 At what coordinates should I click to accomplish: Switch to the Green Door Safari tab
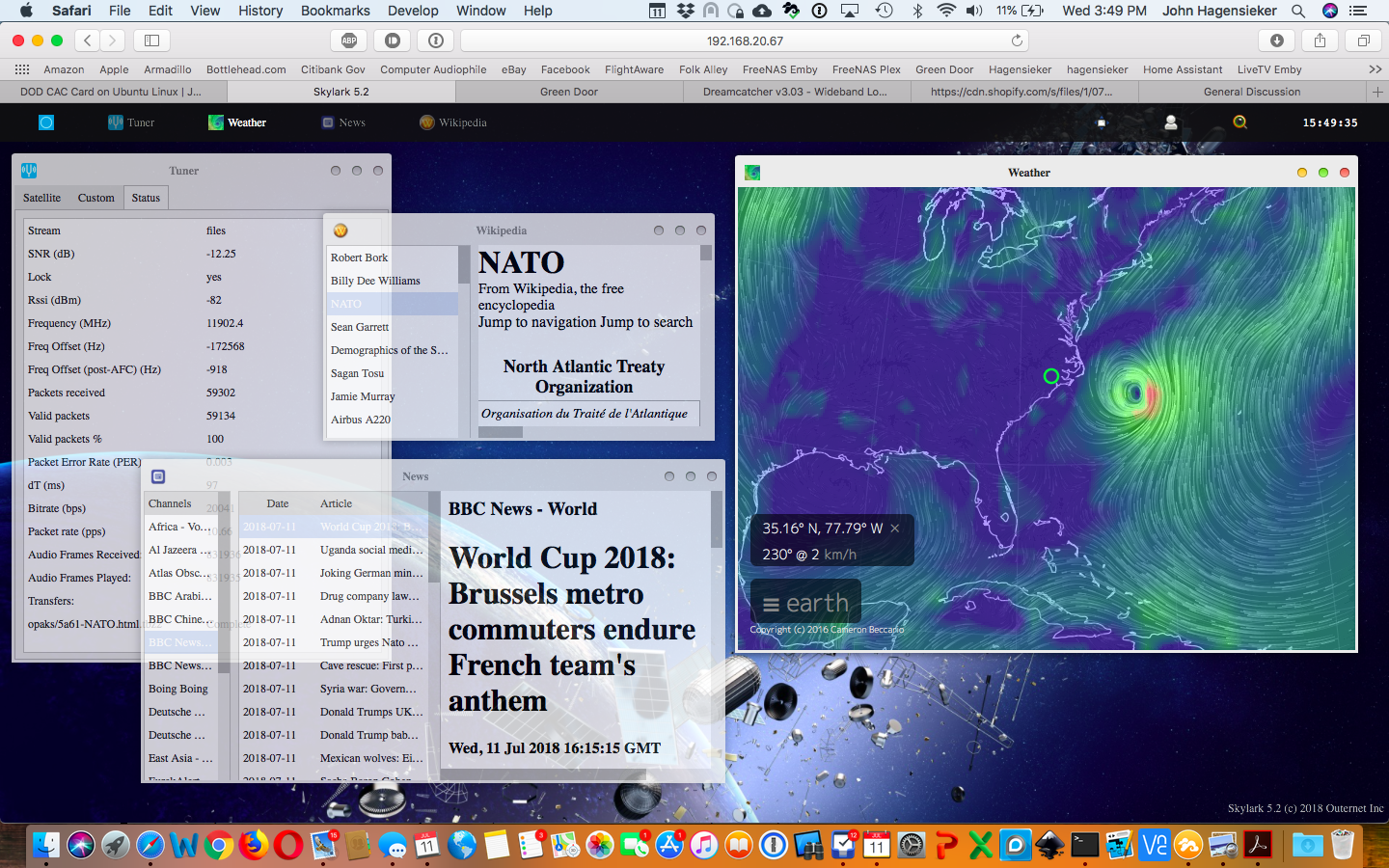tap(569, 92)
